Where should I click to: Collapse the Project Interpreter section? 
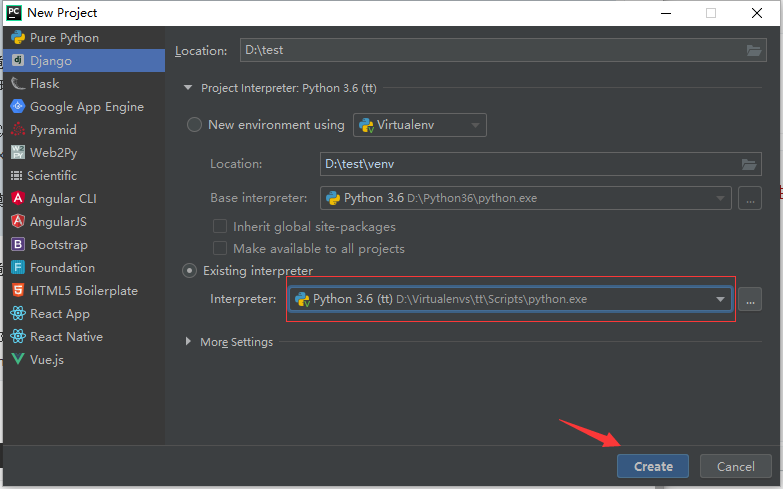(x=187, y=88)
